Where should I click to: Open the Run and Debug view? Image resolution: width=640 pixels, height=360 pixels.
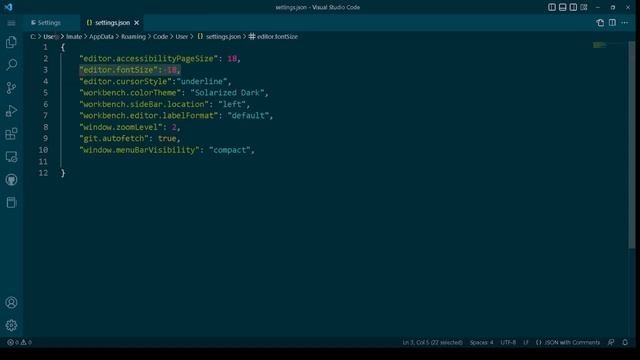[11, 111]
